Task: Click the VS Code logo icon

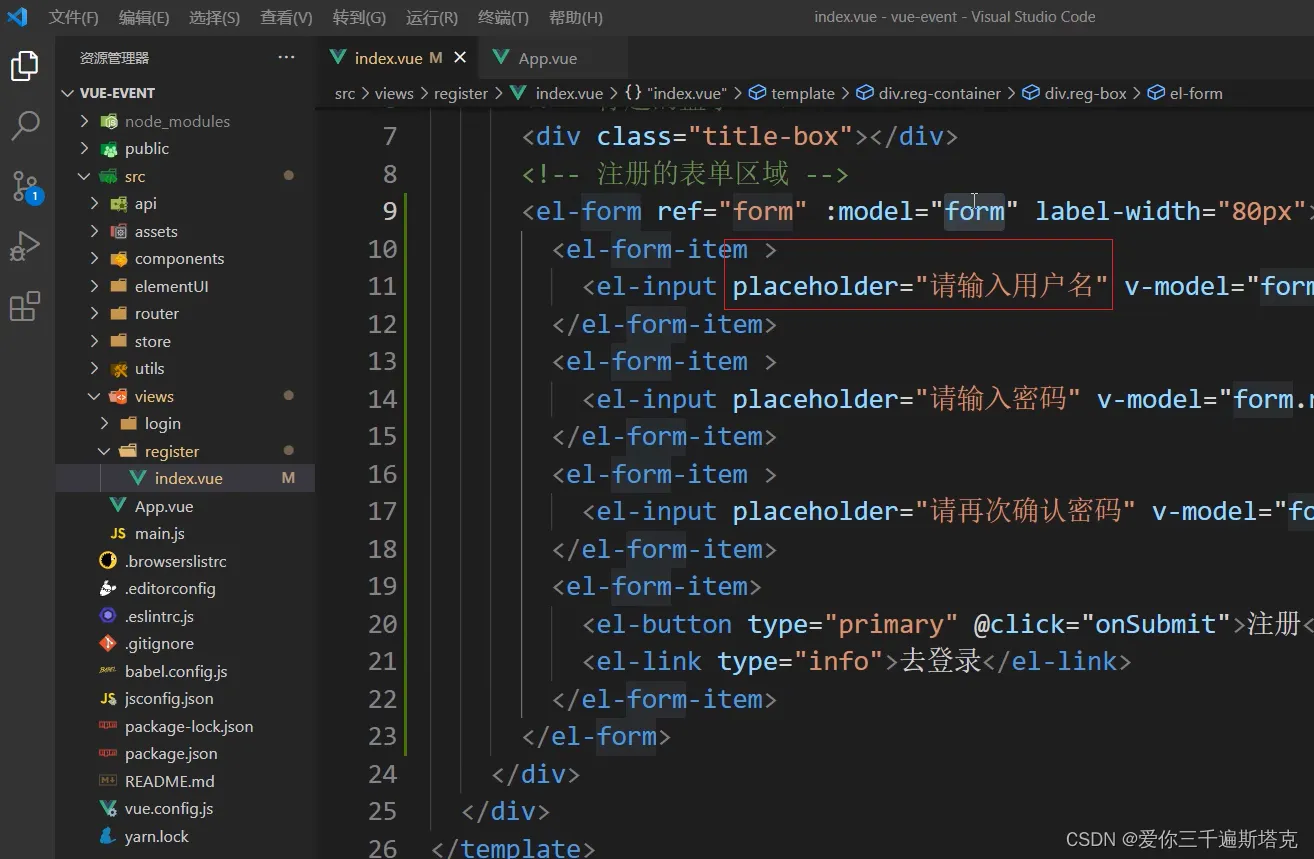Action: pos(17,17)
